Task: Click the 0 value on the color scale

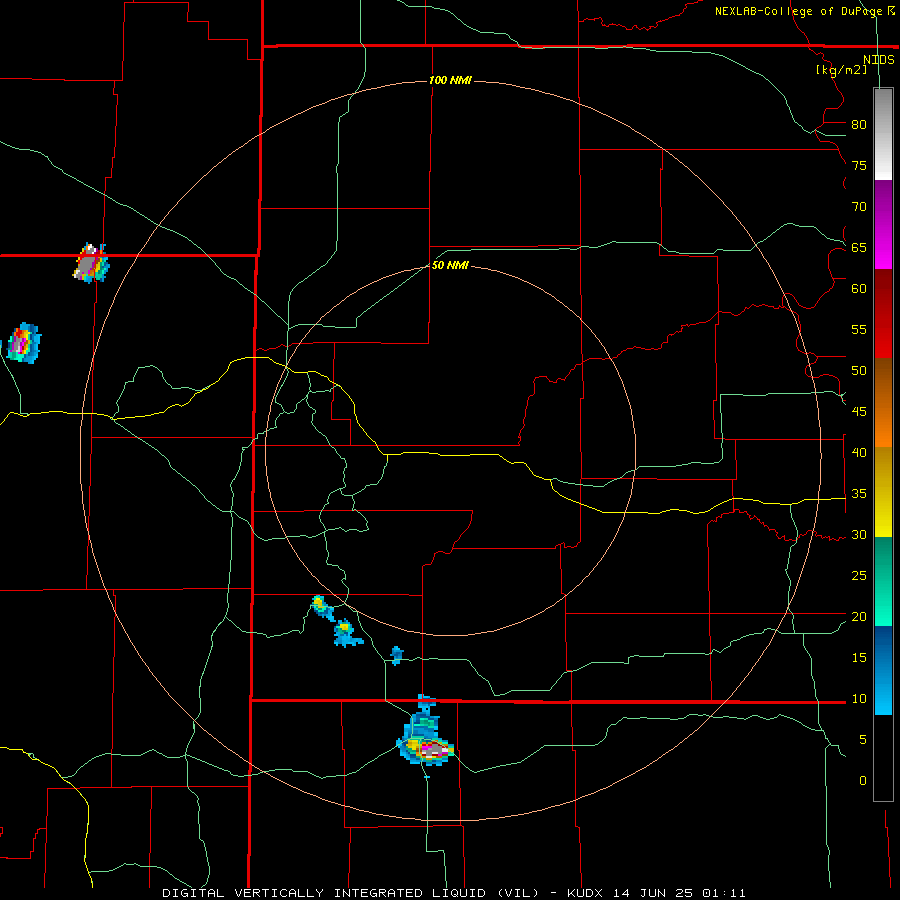Action: 863,781
